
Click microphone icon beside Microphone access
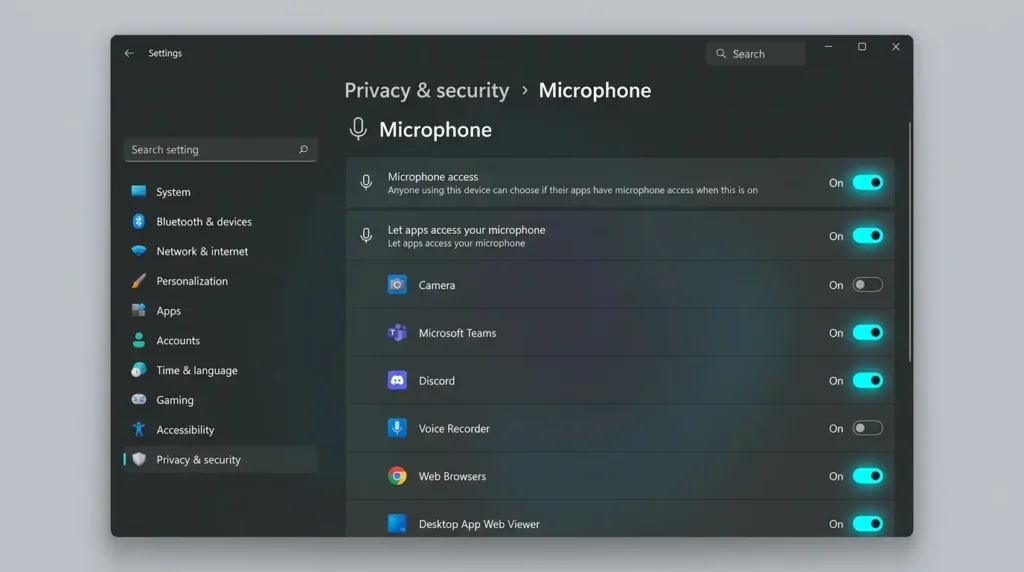366,183
